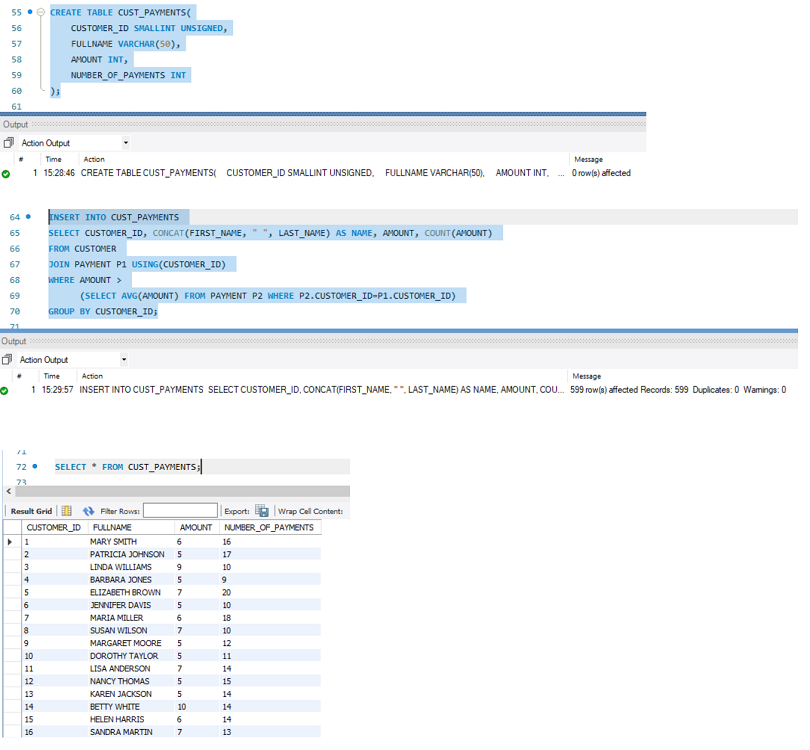The image size is (810, 750).
Task: Click the Export recordset icon
Action: coord(262,511)
